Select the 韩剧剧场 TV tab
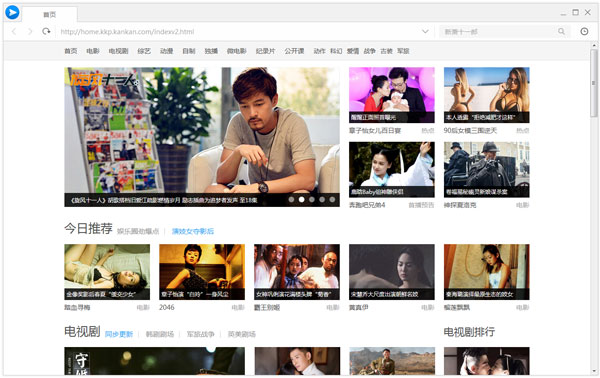This screenshot has height=378, width=600. 160,334
